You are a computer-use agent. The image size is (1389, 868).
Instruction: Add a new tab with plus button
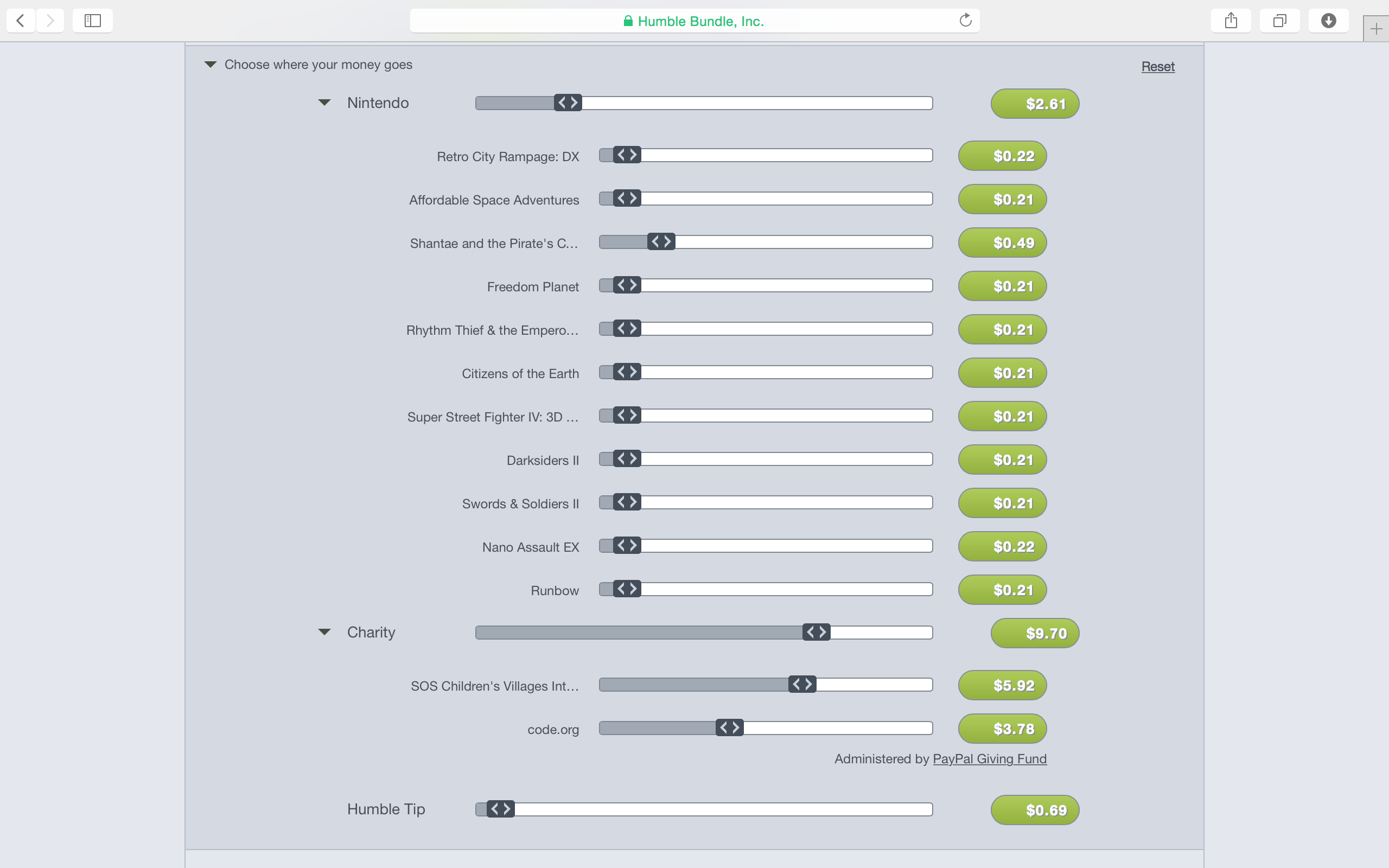pyautogui.click(x=1376, y=29)
